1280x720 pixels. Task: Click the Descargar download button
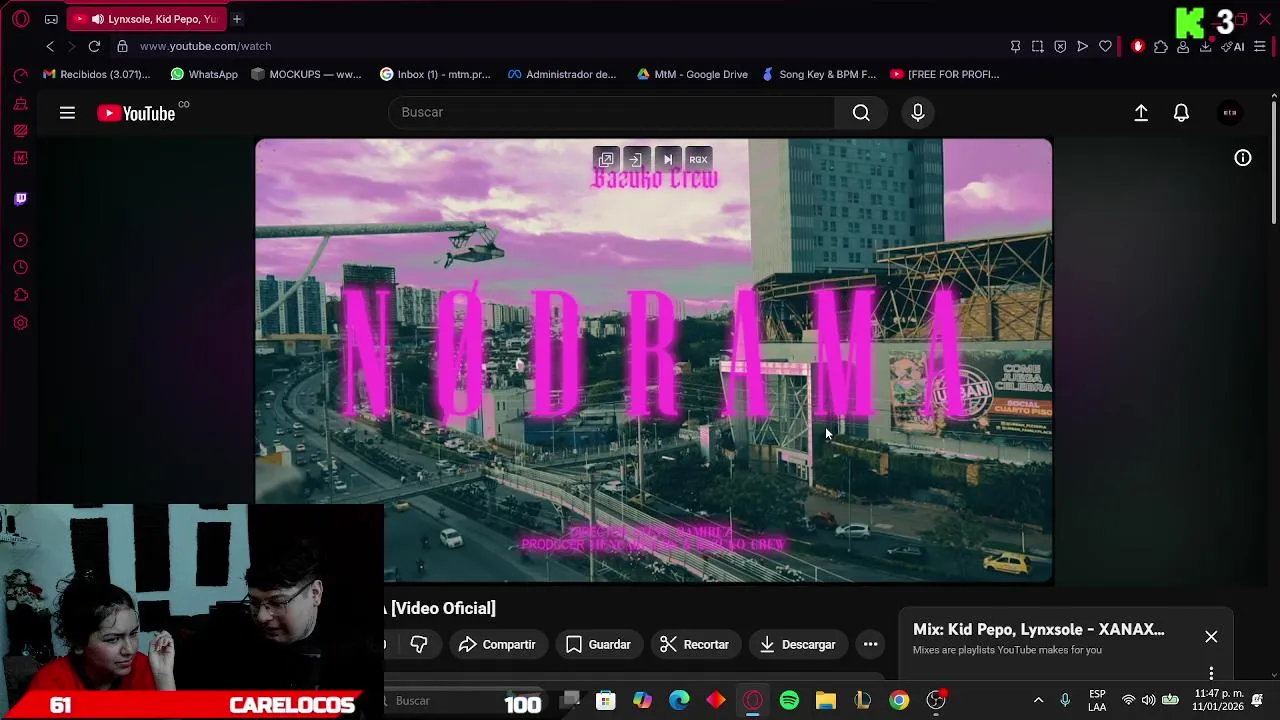[797, 645]
